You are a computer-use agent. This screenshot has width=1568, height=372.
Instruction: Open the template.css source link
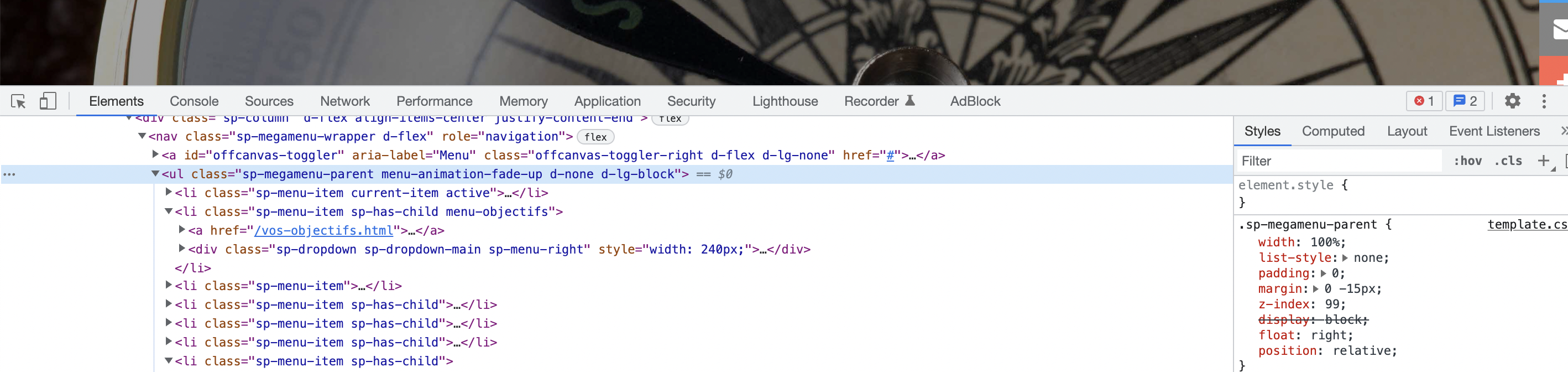click(x=1527, y=224)
